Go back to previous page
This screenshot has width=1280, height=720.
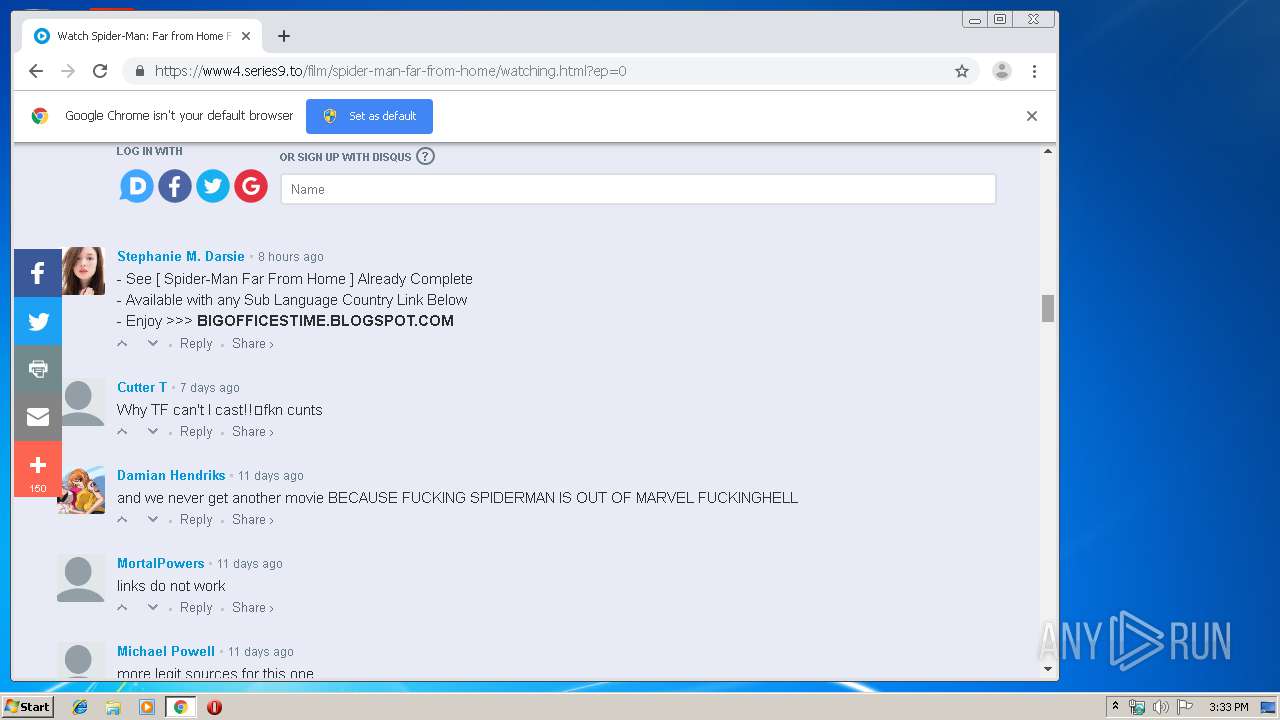[x=36, y=71]
